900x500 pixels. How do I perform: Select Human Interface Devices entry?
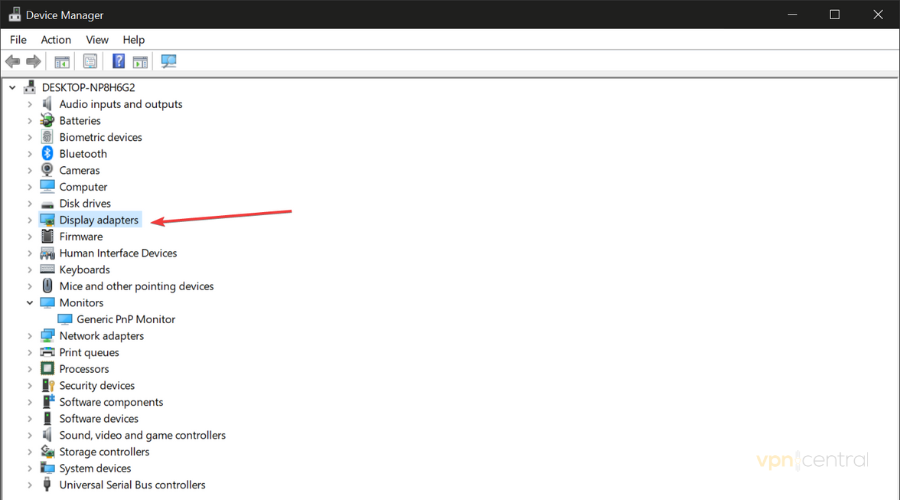pyautogui.click(x=118, y=253)
